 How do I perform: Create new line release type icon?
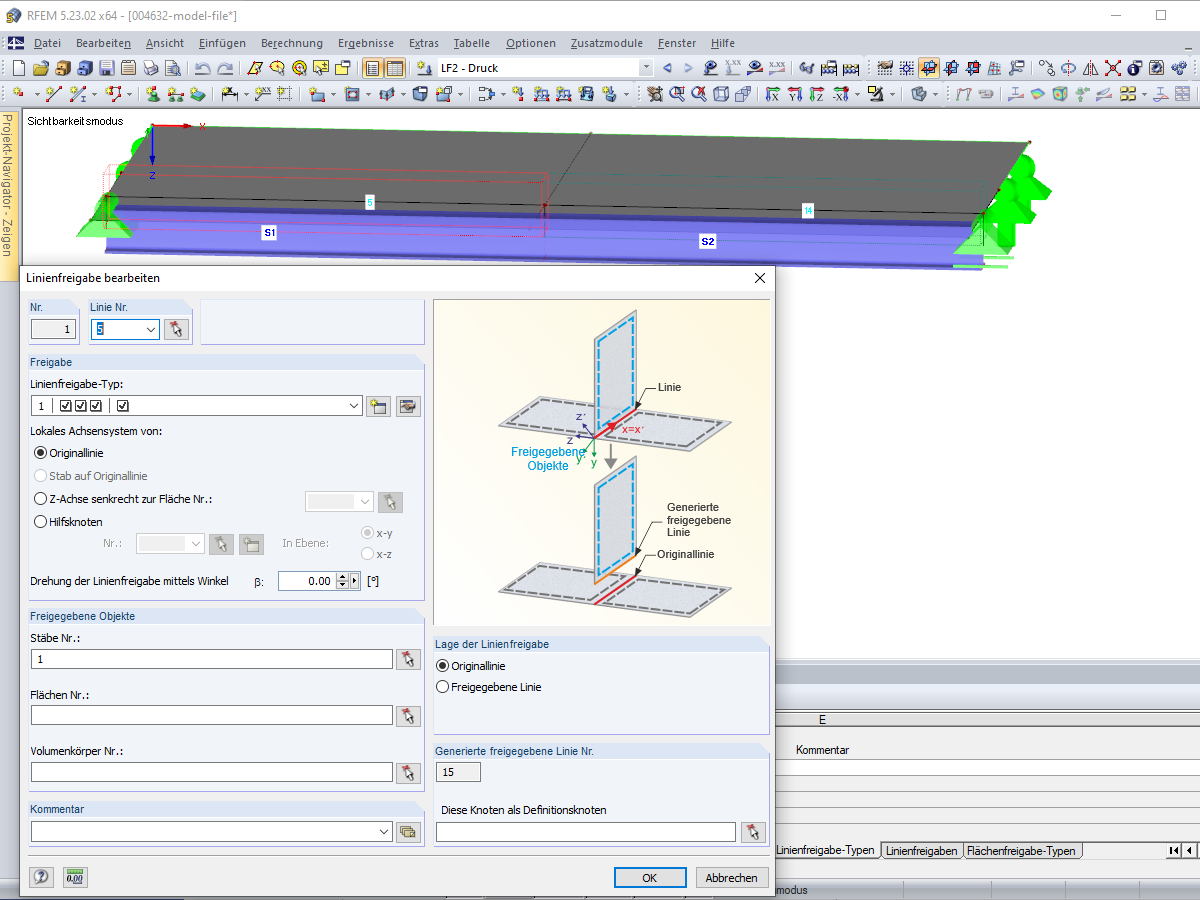point(377,406)
